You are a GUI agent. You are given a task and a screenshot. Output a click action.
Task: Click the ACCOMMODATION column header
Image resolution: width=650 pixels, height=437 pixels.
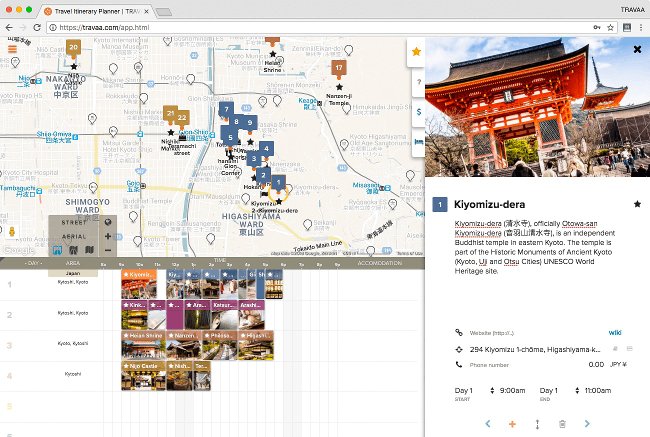379,263
